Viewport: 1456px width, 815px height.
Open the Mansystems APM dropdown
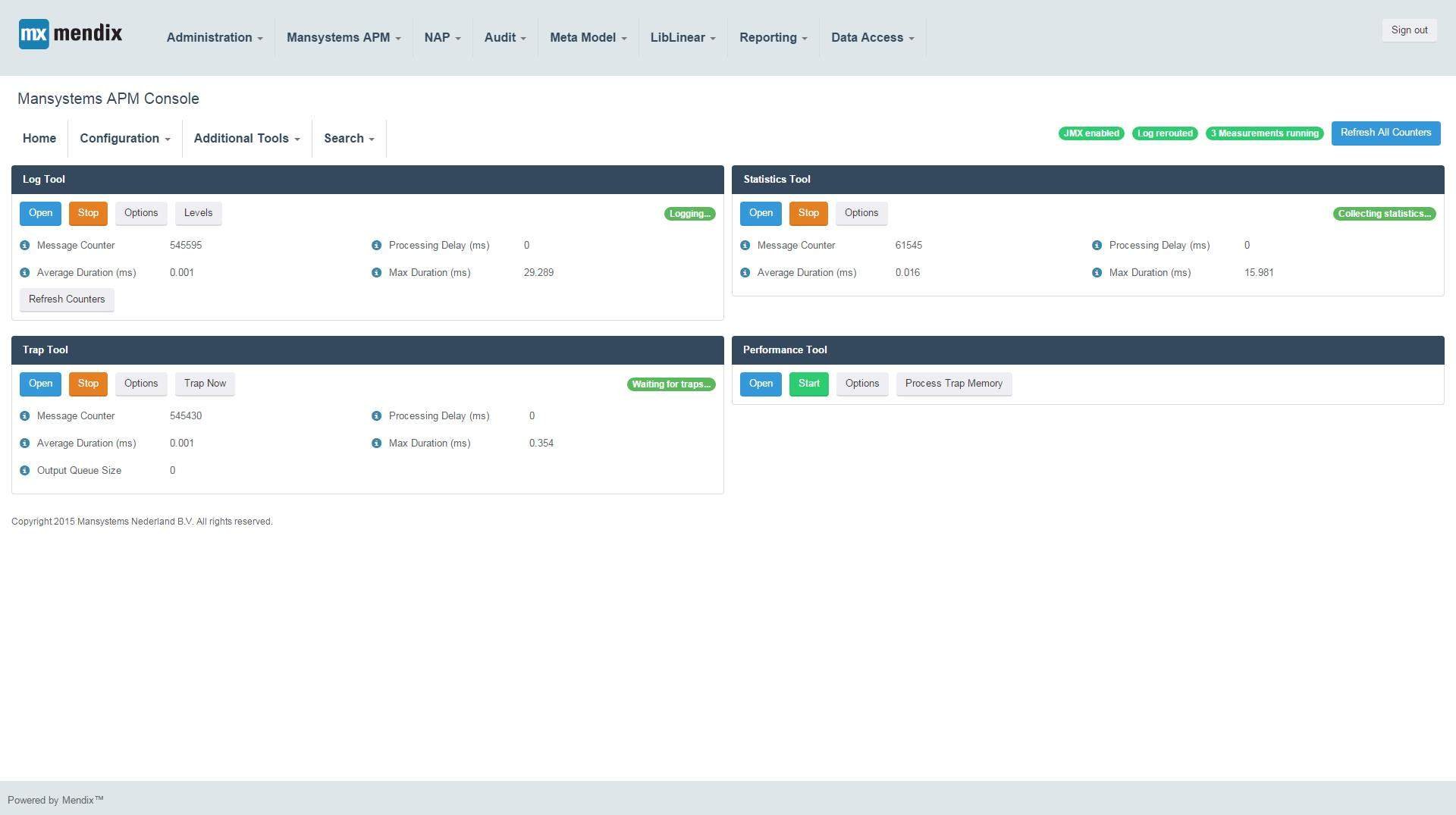coord(344,38)
